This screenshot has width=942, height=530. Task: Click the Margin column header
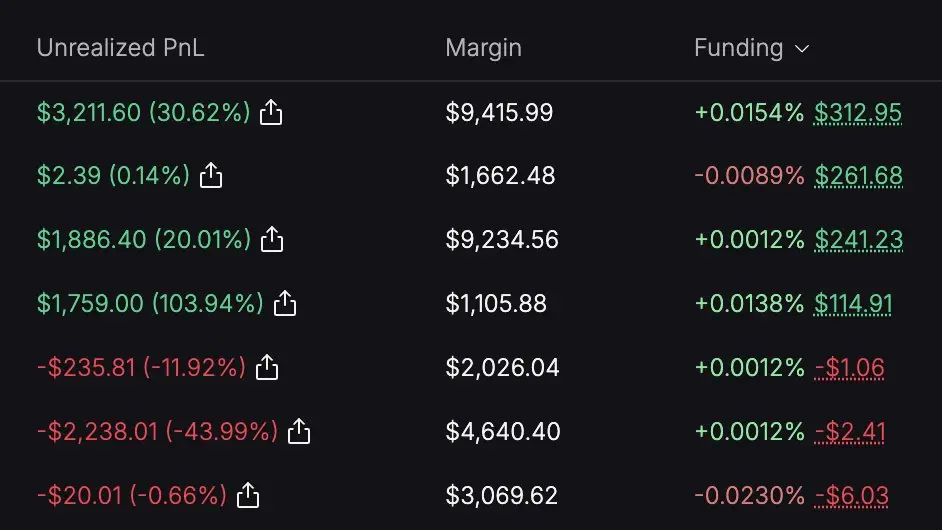(x=483, y=48)
